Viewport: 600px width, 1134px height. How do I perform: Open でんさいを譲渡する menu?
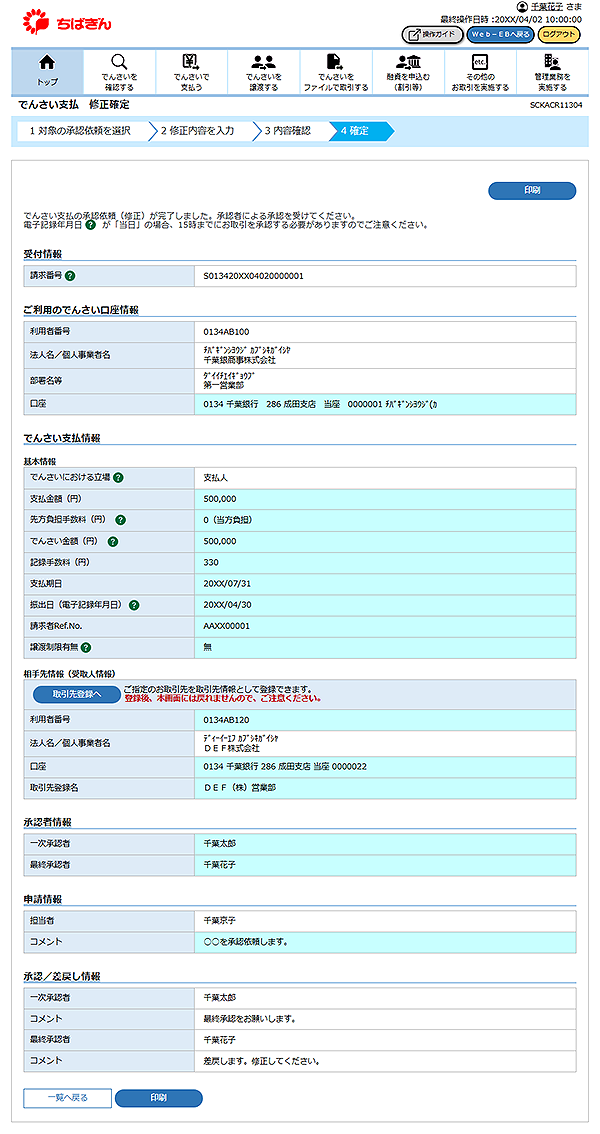[263, 71]
